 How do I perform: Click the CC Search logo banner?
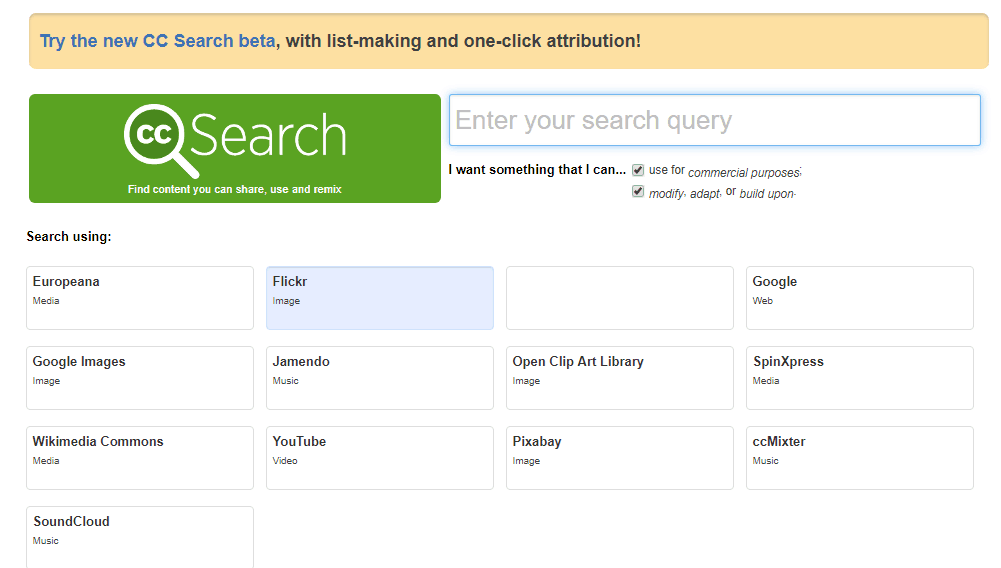point(235,149)
